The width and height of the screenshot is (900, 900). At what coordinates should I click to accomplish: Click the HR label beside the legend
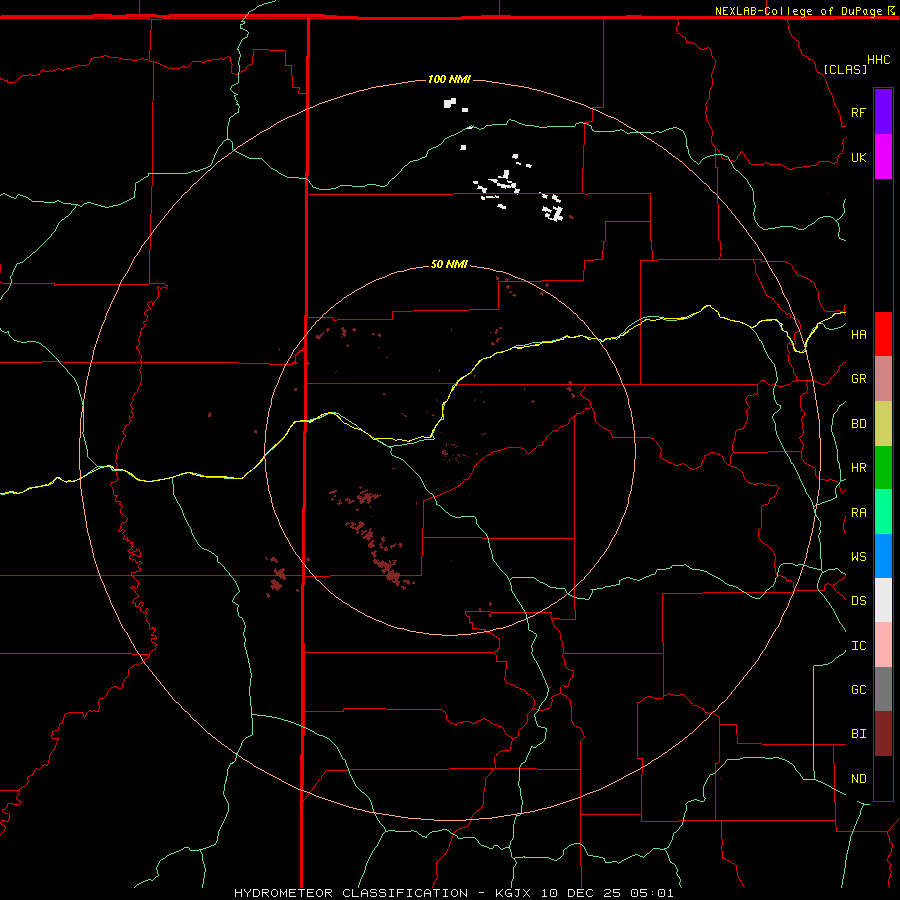(858, 468)
